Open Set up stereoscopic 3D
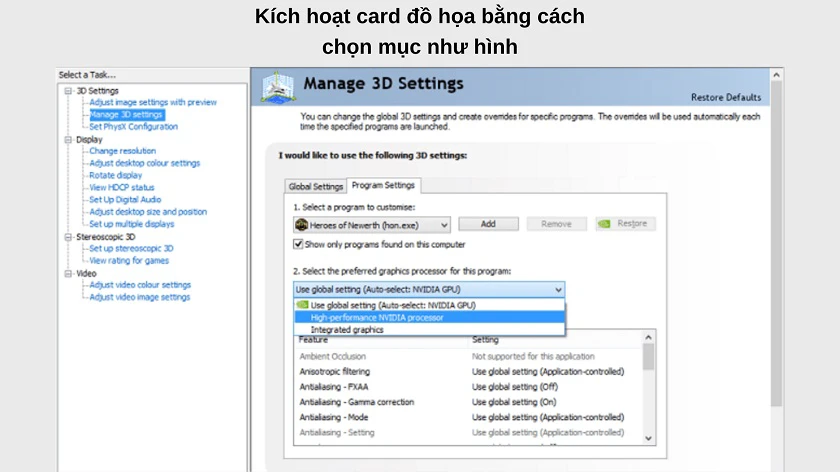Screen dimensions: 840x472 point(131,249)
